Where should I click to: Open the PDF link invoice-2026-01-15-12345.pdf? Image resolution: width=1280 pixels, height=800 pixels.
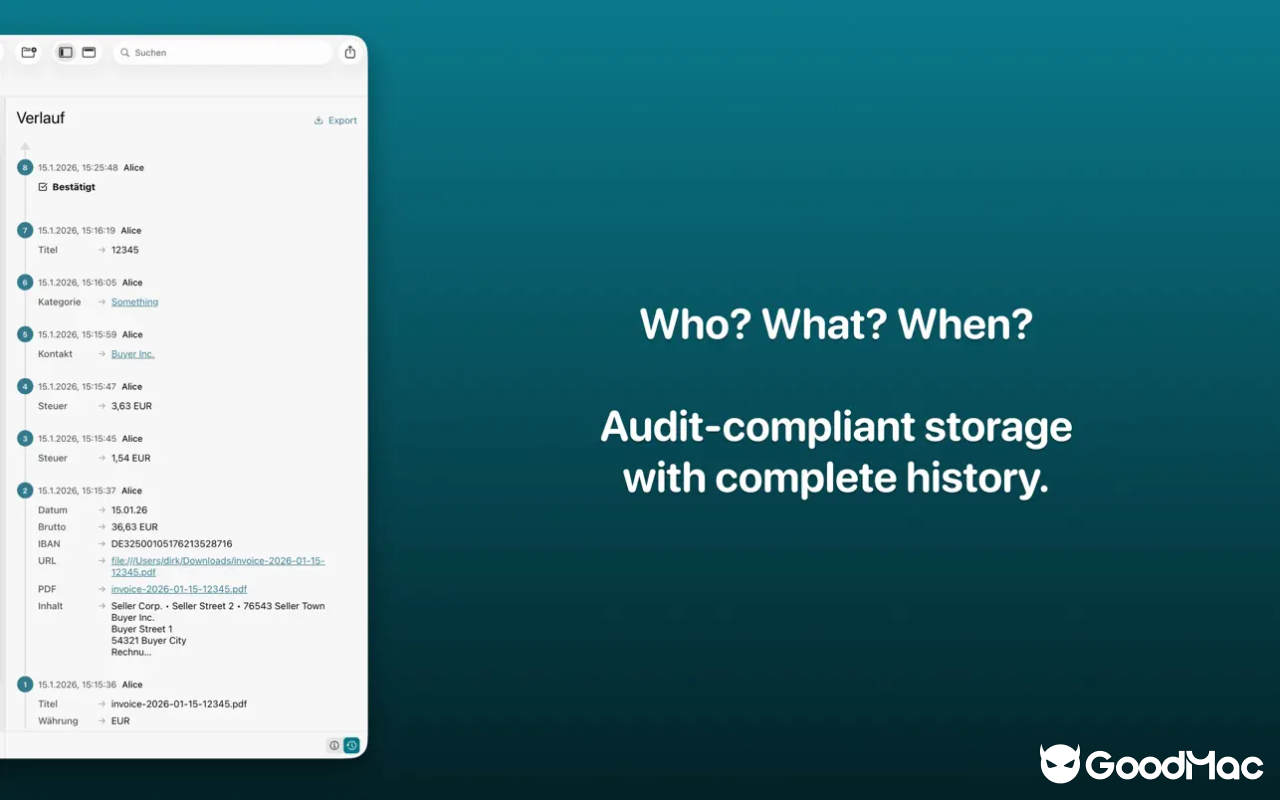point(179,589)
